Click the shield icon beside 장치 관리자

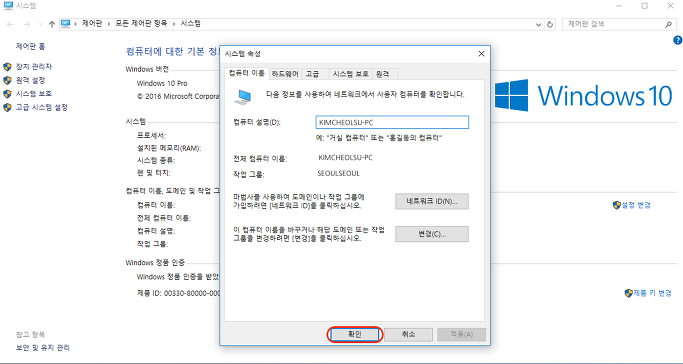click(7, 67)
